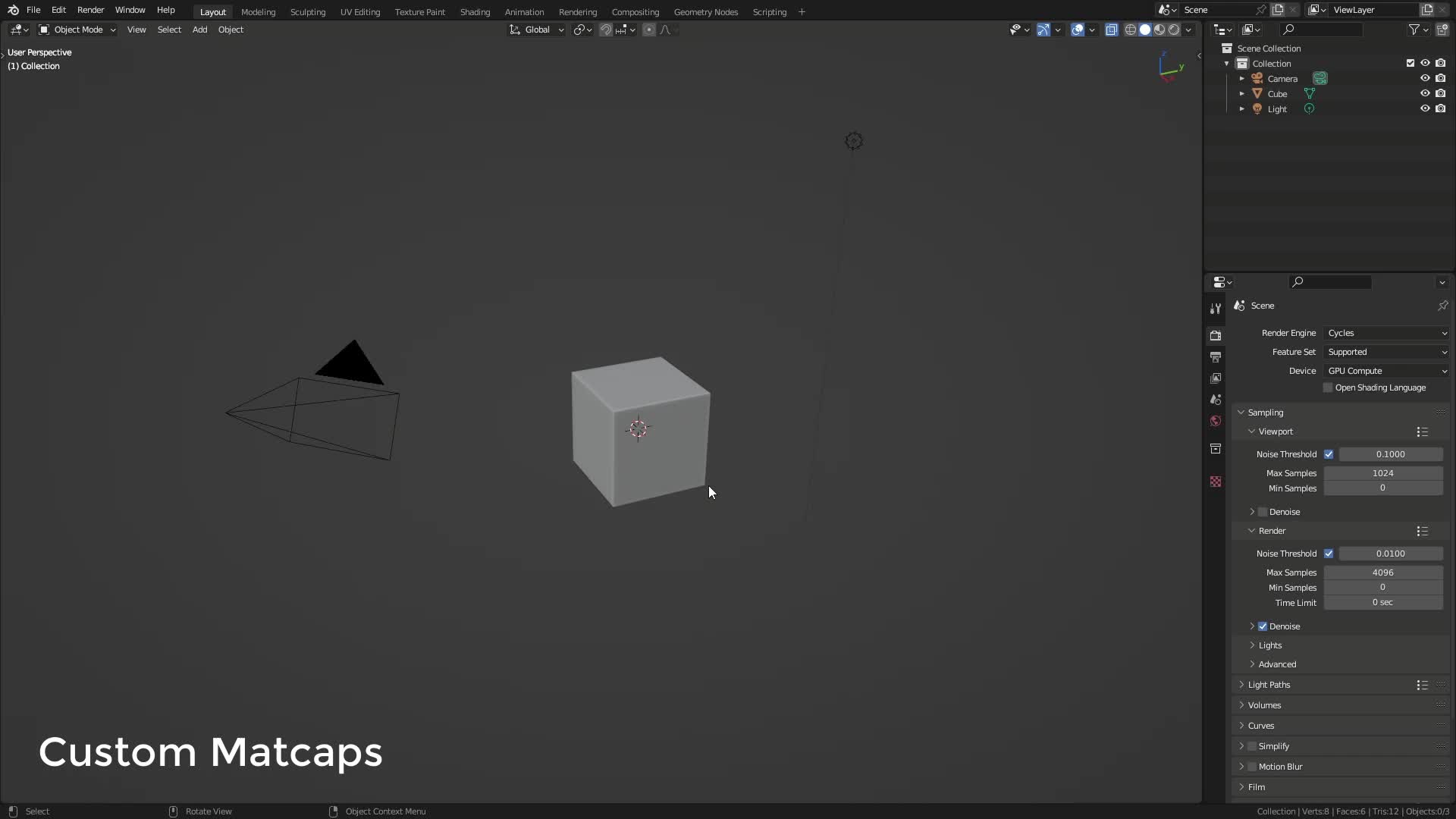
Task: Click the outliner search field
Action: (x=1321, y=30)
